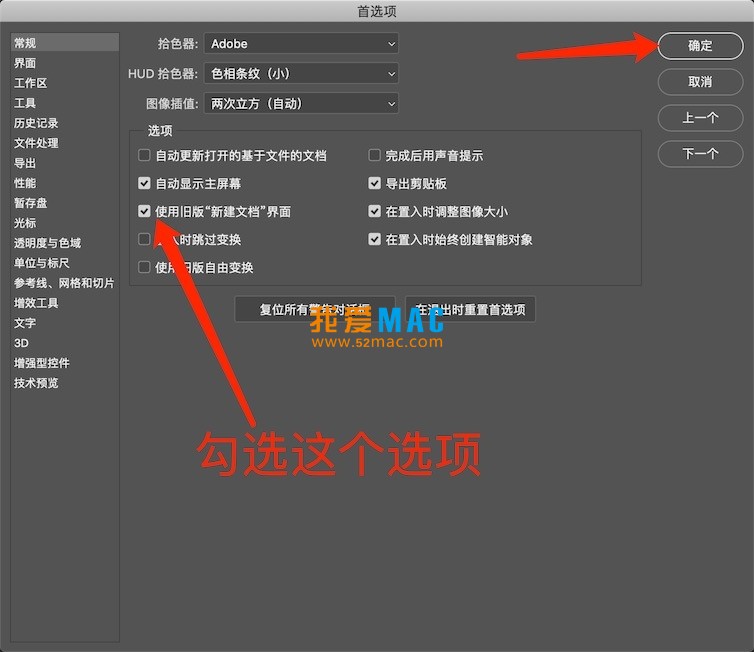The height and width of the screenshot is (652, 754).
Task: Go to previous page with 上一个
Action: [x=700, y=118]
